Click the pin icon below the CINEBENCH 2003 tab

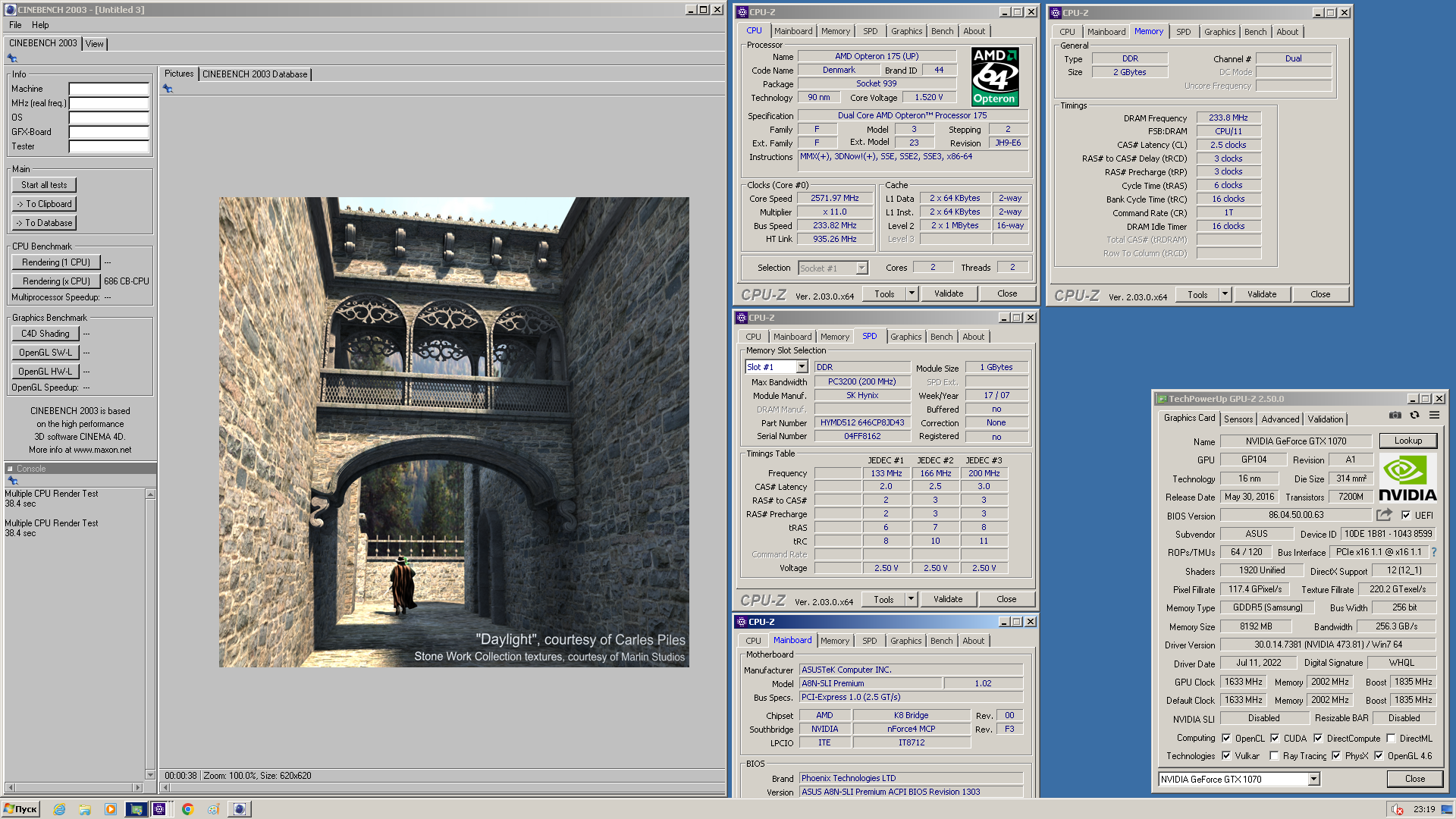coord(12,58)
